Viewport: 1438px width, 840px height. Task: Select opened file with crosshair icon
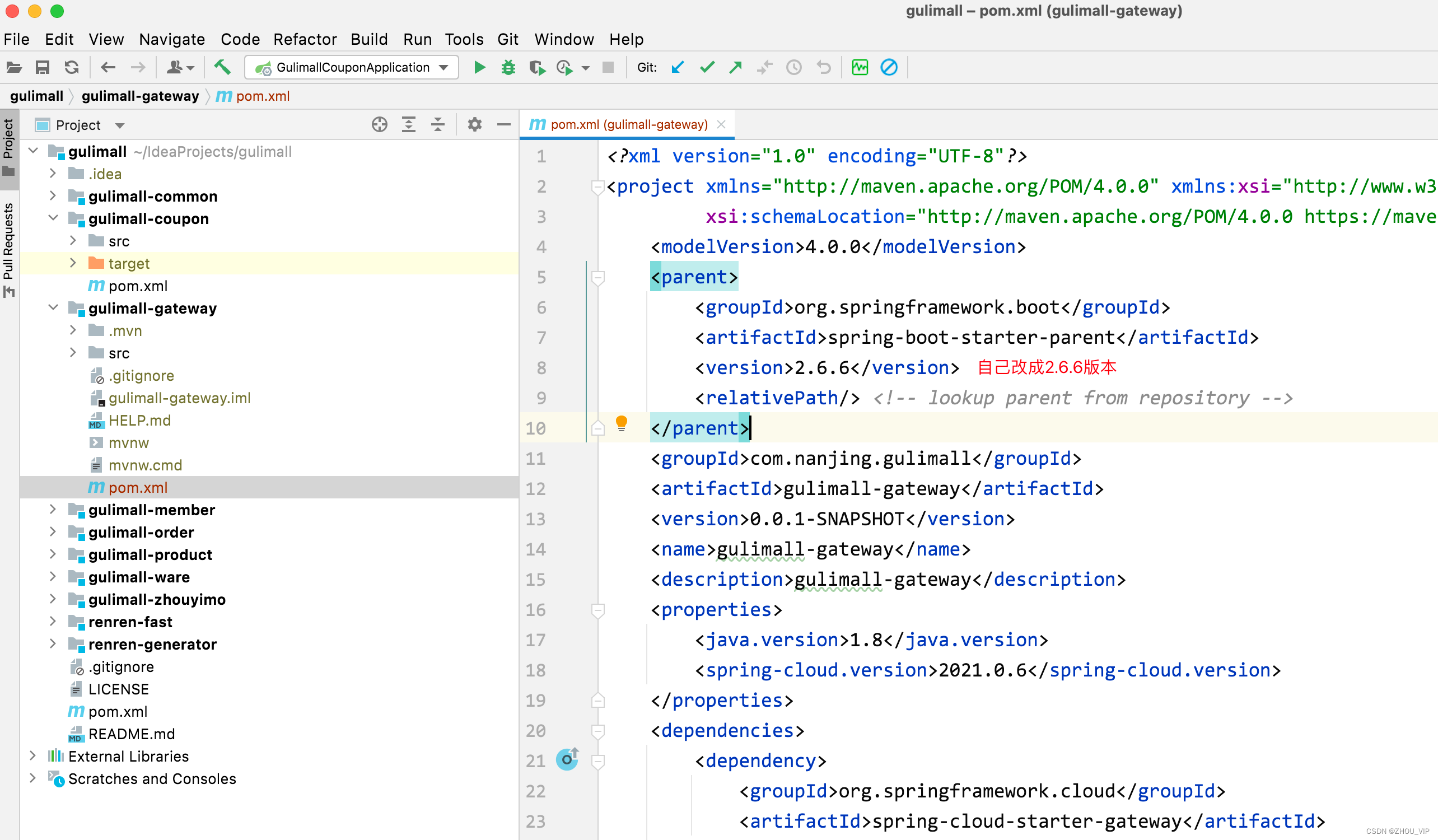coord(380,124)
